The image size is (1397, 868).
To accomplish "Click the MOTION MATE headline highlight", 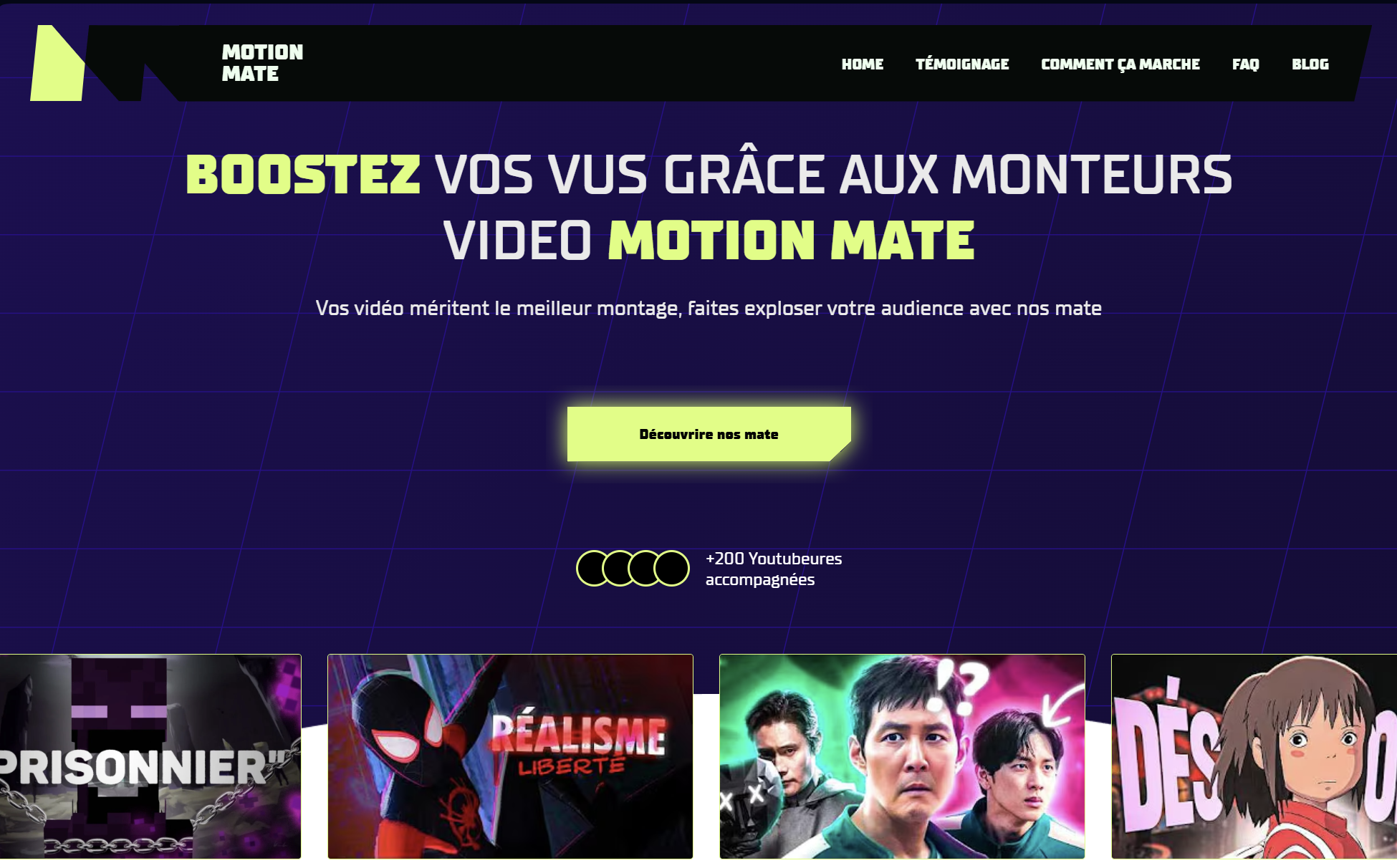I will point(792,240).
